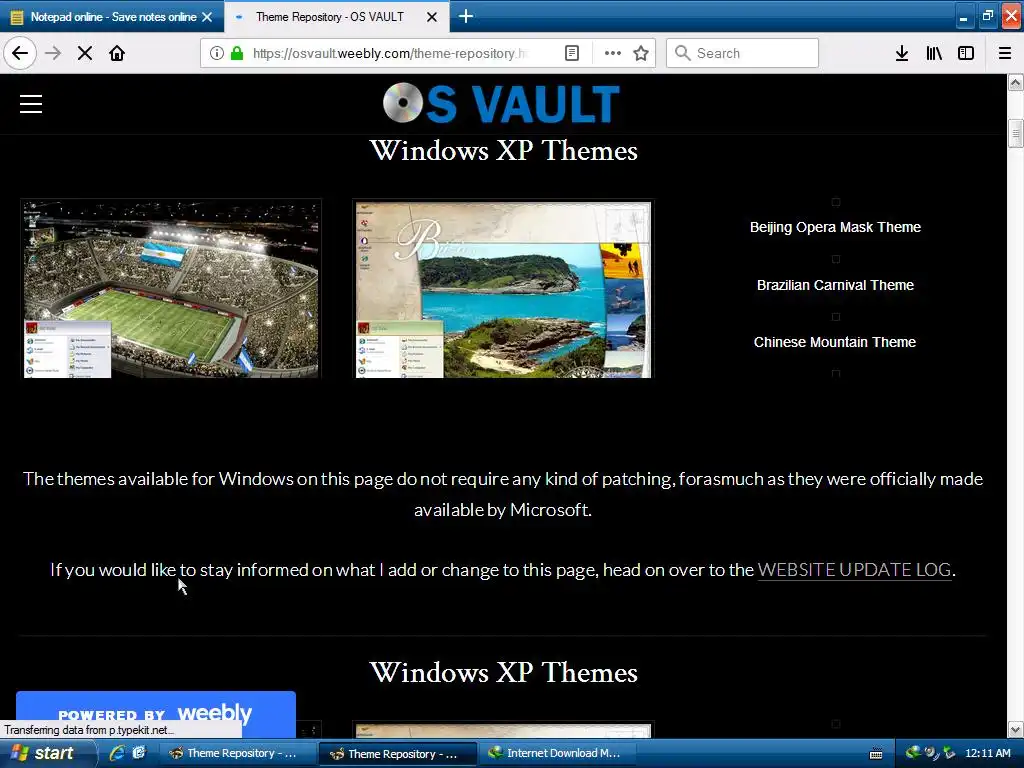Switch to Notepad online tab

click(x=112, y=17)
